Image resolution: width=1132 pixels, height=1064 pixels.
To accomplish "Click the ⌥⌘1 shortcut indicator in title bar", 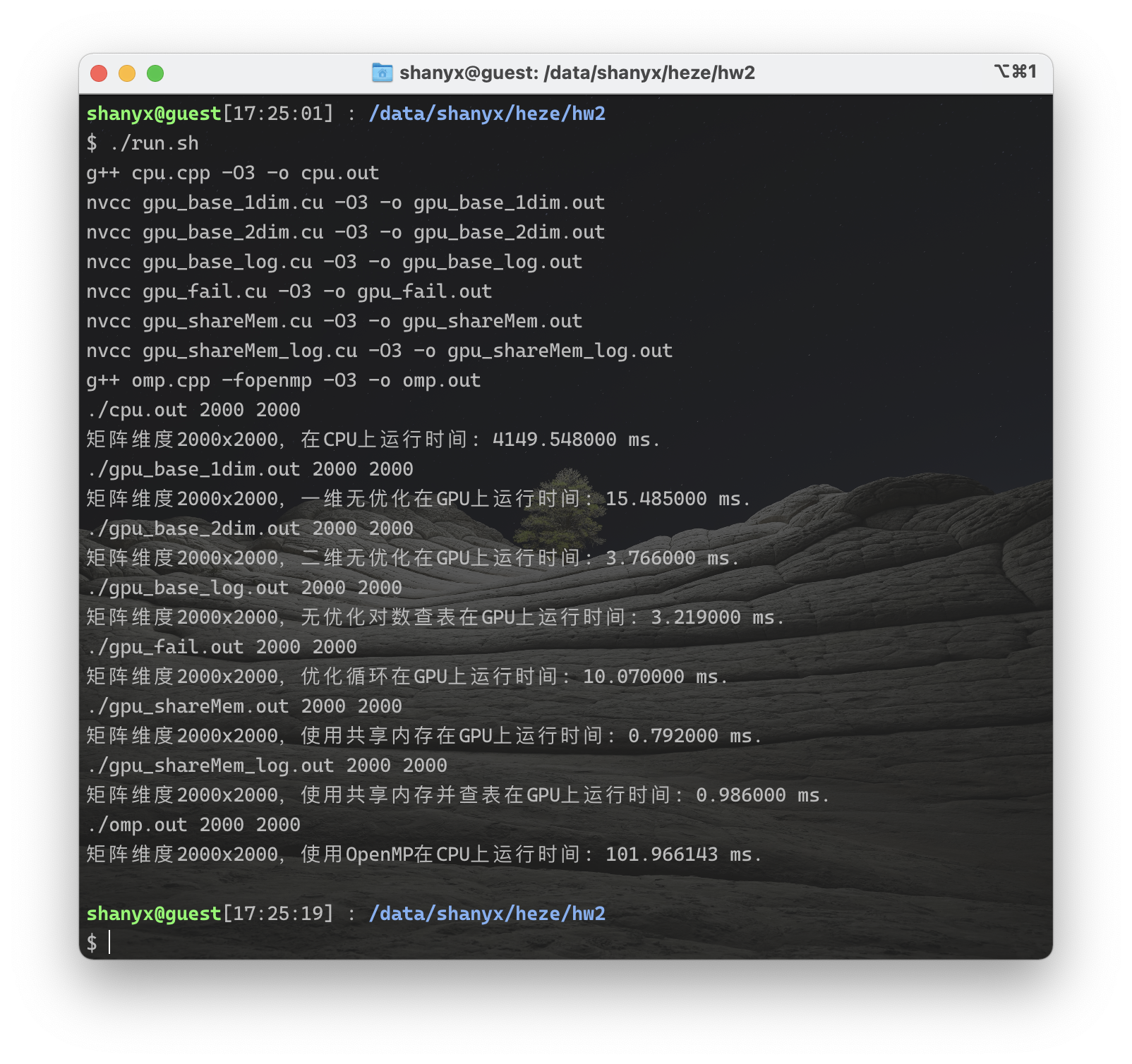I will click(1015, 71).
